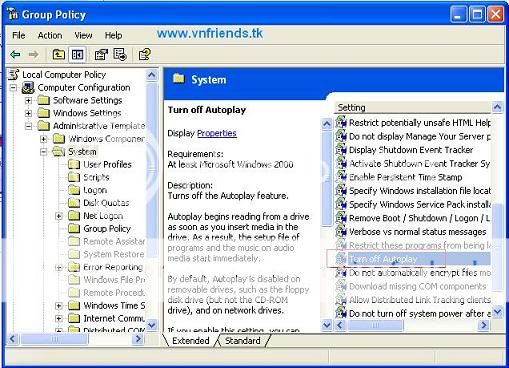Click policy icon beside Verbose vs normal status
509x368 pixels.
(341, 232)
